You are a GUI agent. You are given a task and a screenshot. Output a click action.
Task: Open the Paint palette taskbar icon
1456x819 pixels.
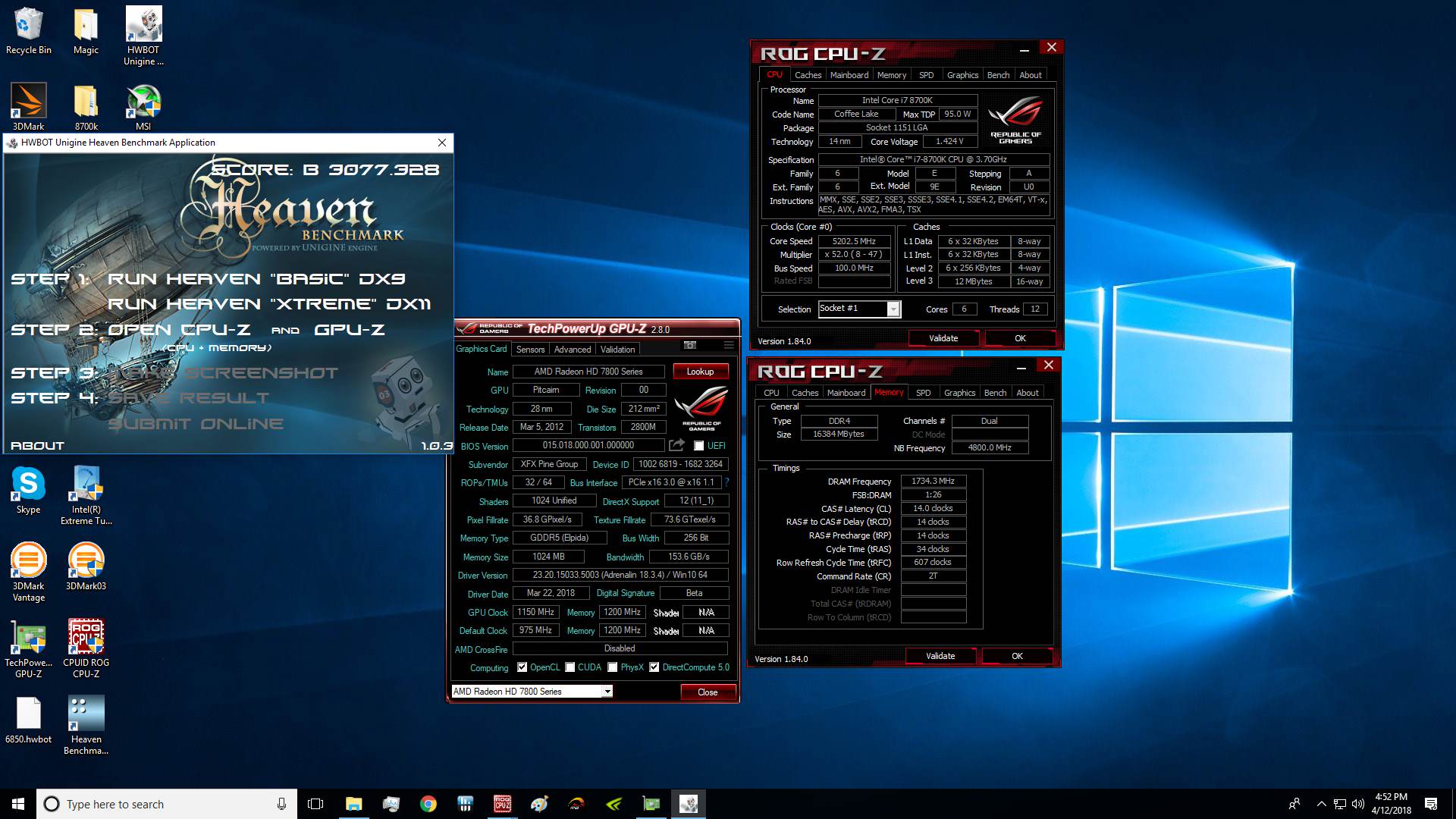tap(539, 804)
